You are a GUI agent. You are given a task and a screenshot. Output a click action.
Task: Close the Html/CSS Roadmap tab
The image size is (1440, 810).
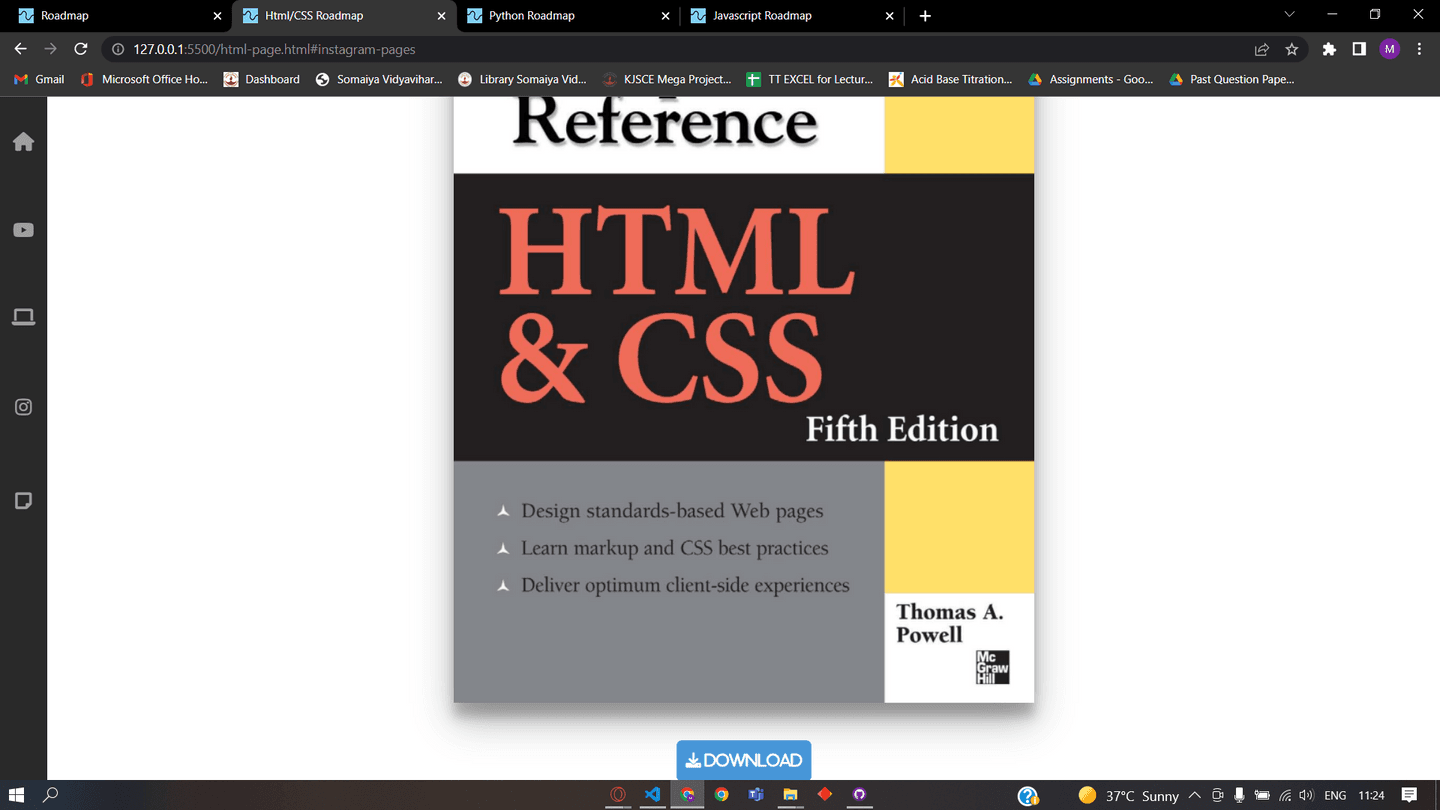pyautogui.click(x=441, y=16)
